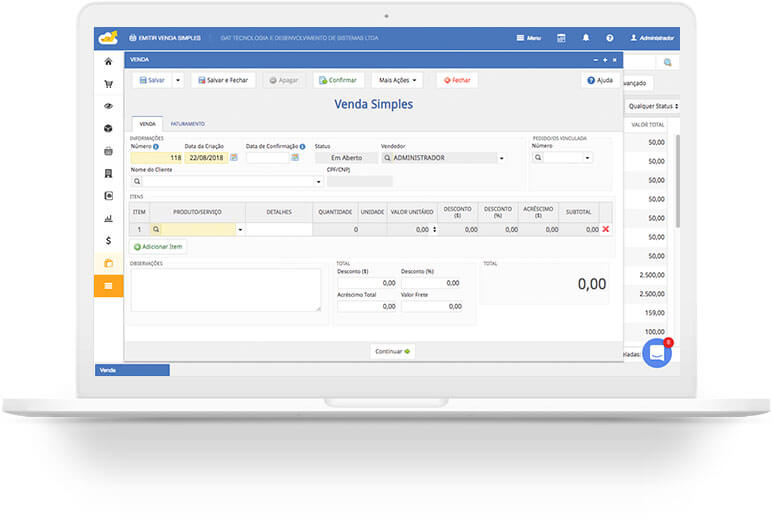The height and width of the screenshot is (530, 773).
Task: Open the shopping cart sidebar icon
Action: [108, 83]
